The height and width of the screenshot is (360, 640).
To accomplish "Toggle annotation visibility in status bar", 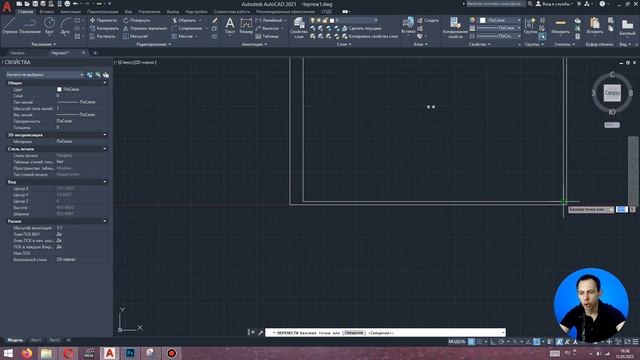I will [x=559, y=342].
